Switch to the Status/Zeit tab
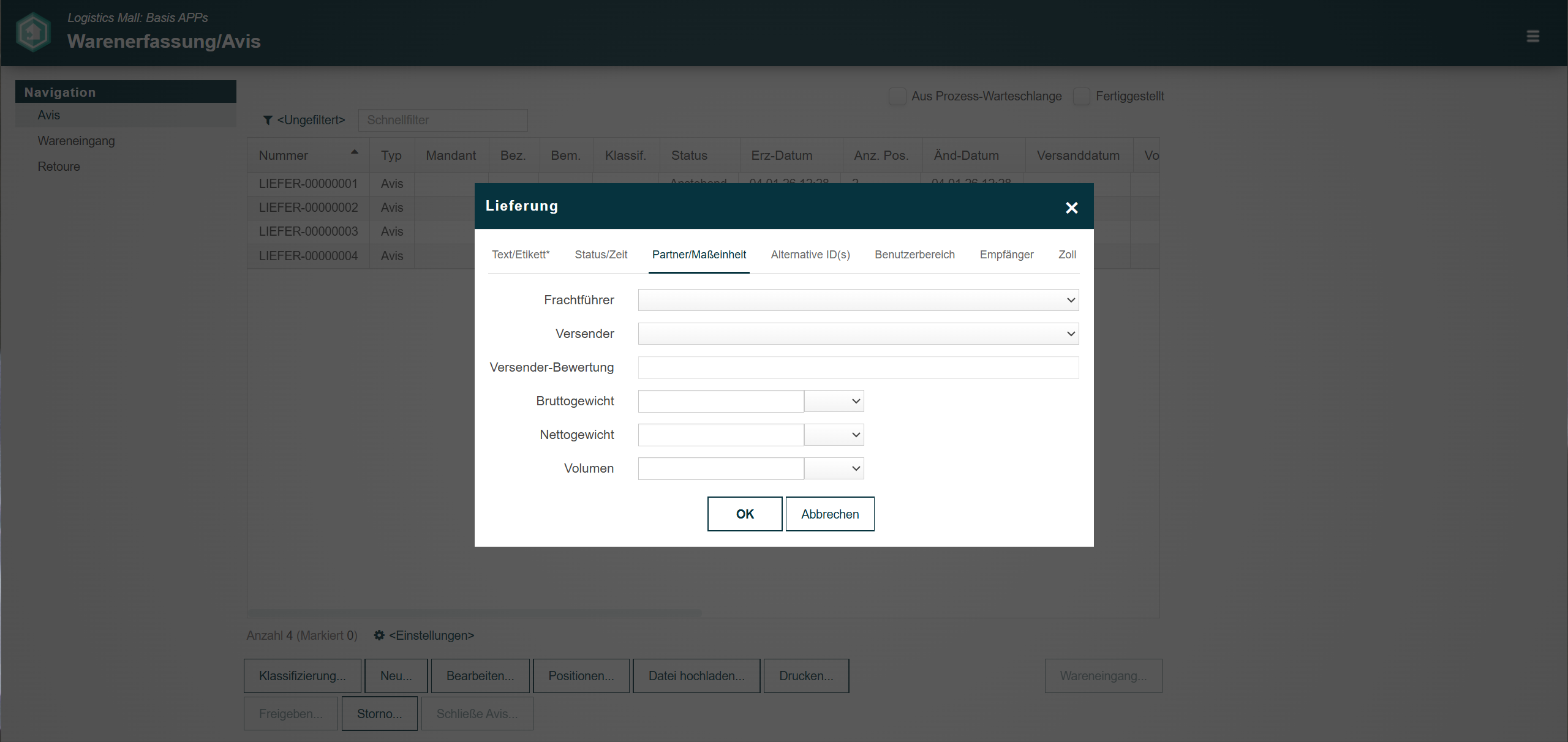Image resolution: width=1568 pixels, height=742 pixels. coord(601,255)
